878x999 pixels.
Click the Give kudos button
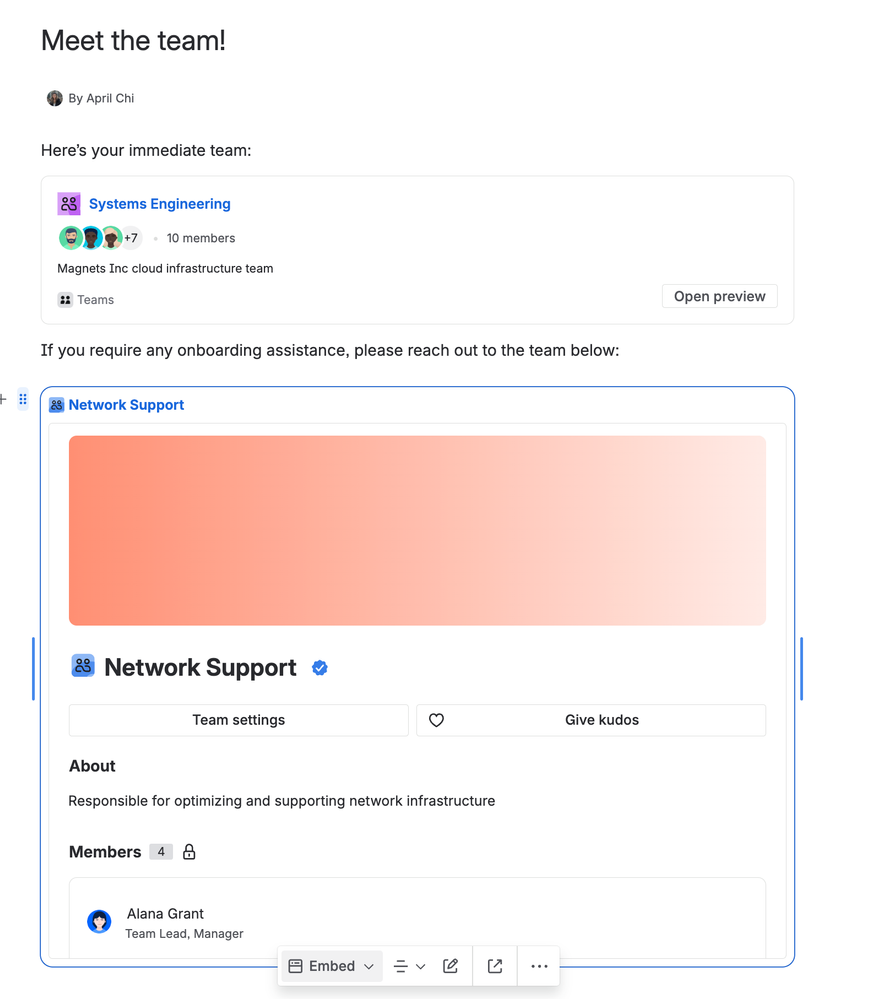(591, 720)
